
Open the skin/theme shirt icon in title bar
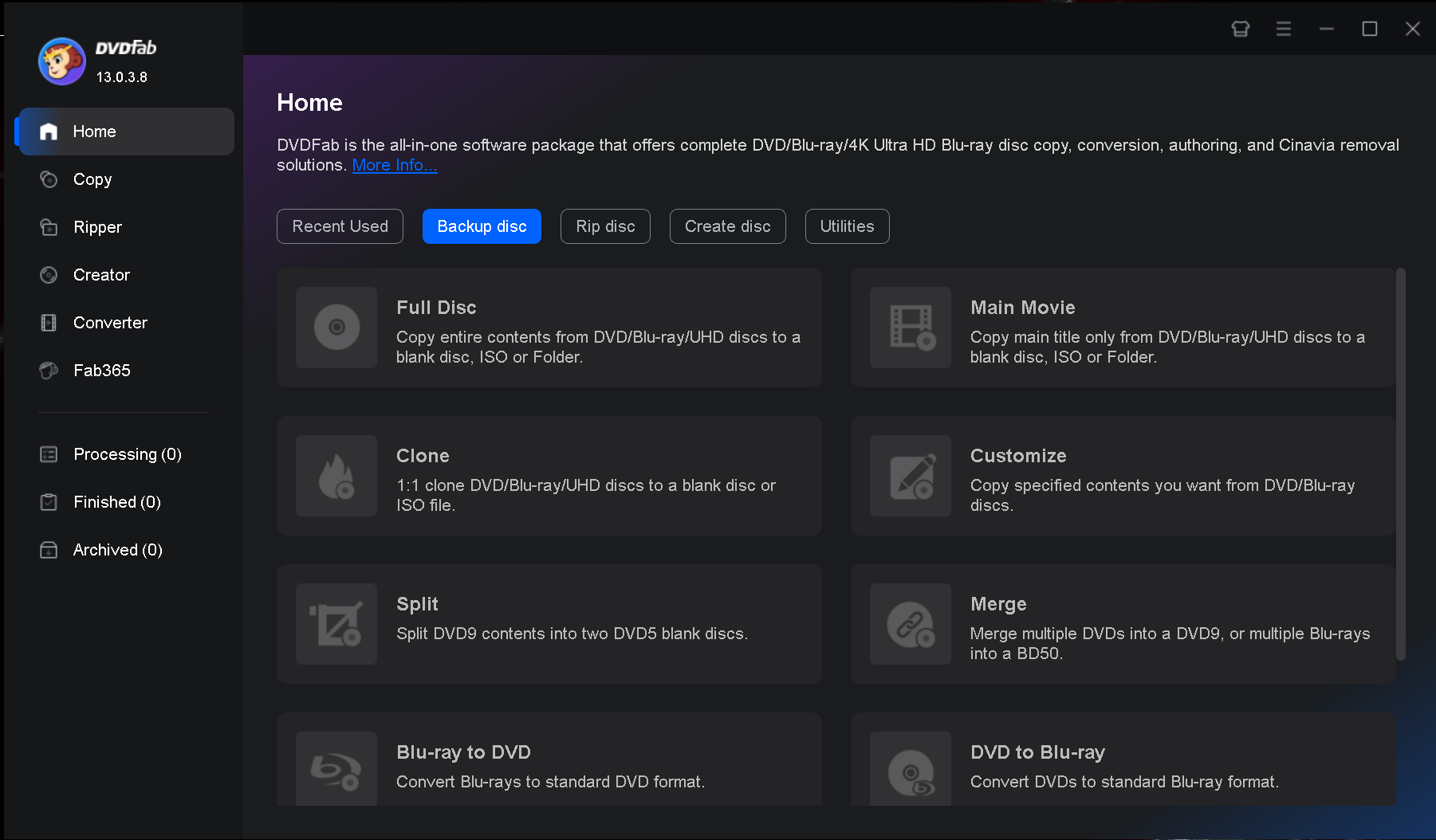click(1241, 29)
